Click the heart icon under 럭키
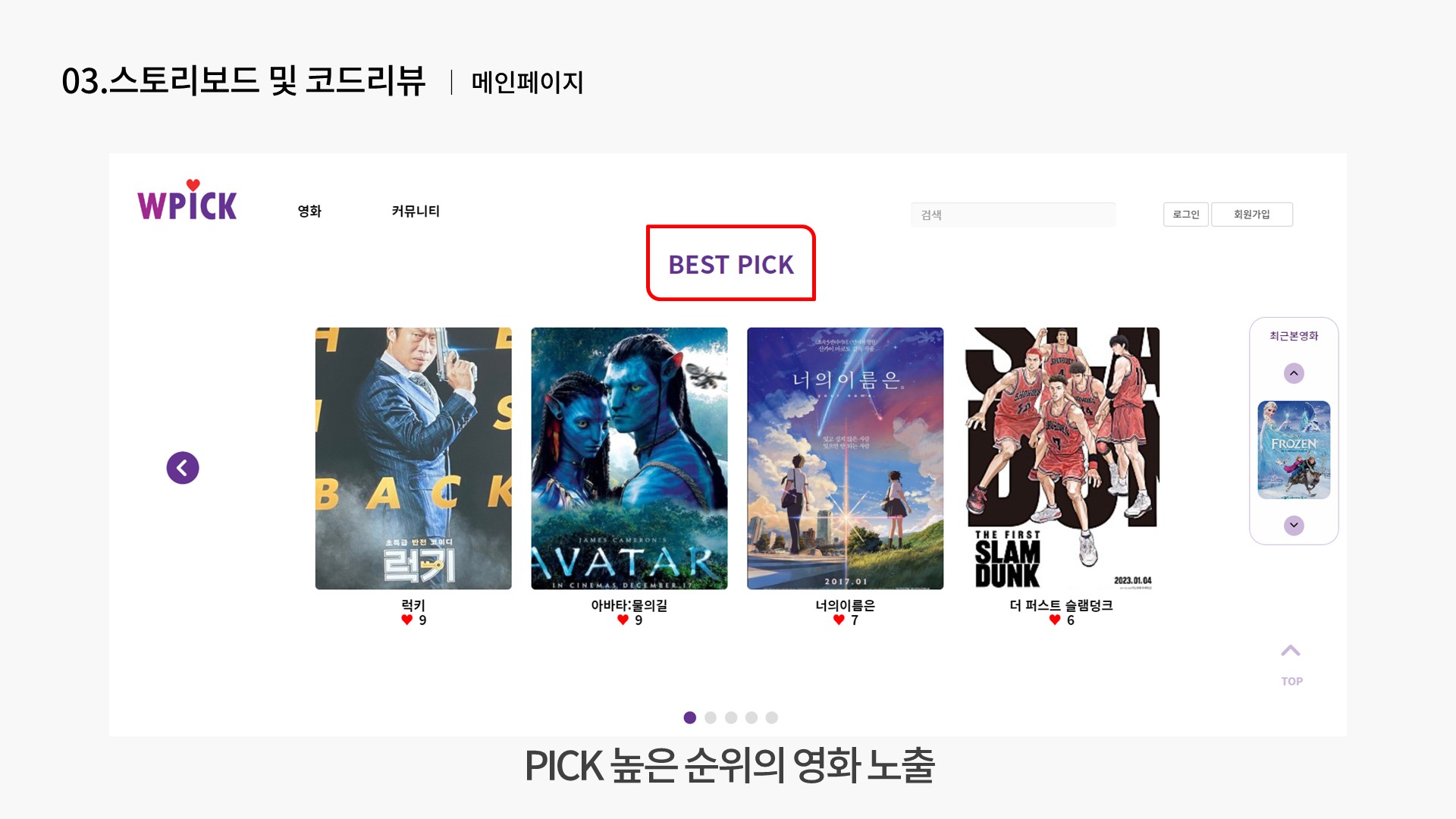This screenshot has width=1456, height=819. pos(407,620)
